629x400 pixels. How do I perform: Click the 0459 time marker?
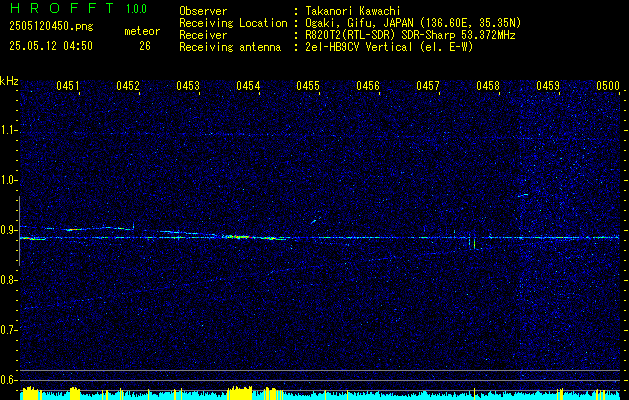[548, 85]
